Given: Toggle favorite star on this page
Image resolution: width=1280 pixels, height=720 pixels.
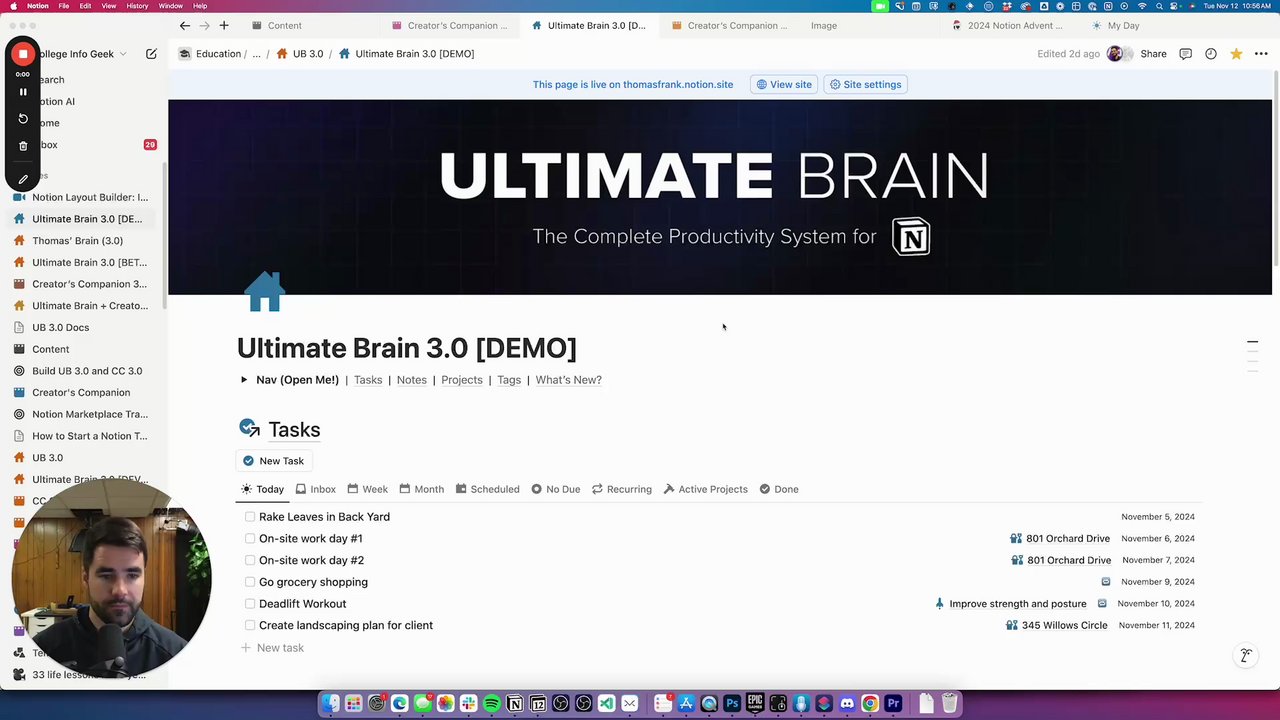Looking at the screenshot, I should click(x=1236, y=54).
